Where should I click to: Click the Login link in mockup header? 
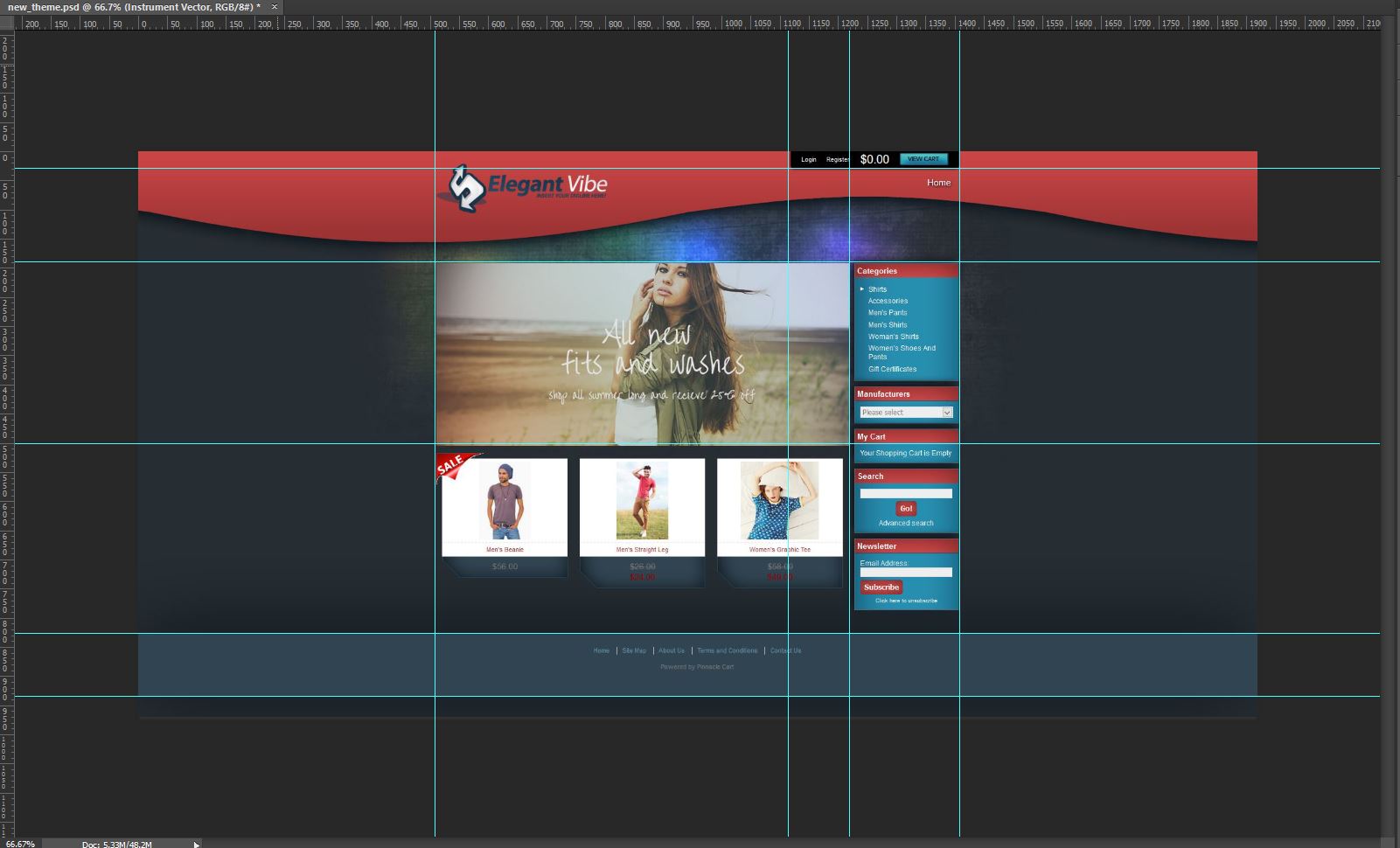[809, 160]
